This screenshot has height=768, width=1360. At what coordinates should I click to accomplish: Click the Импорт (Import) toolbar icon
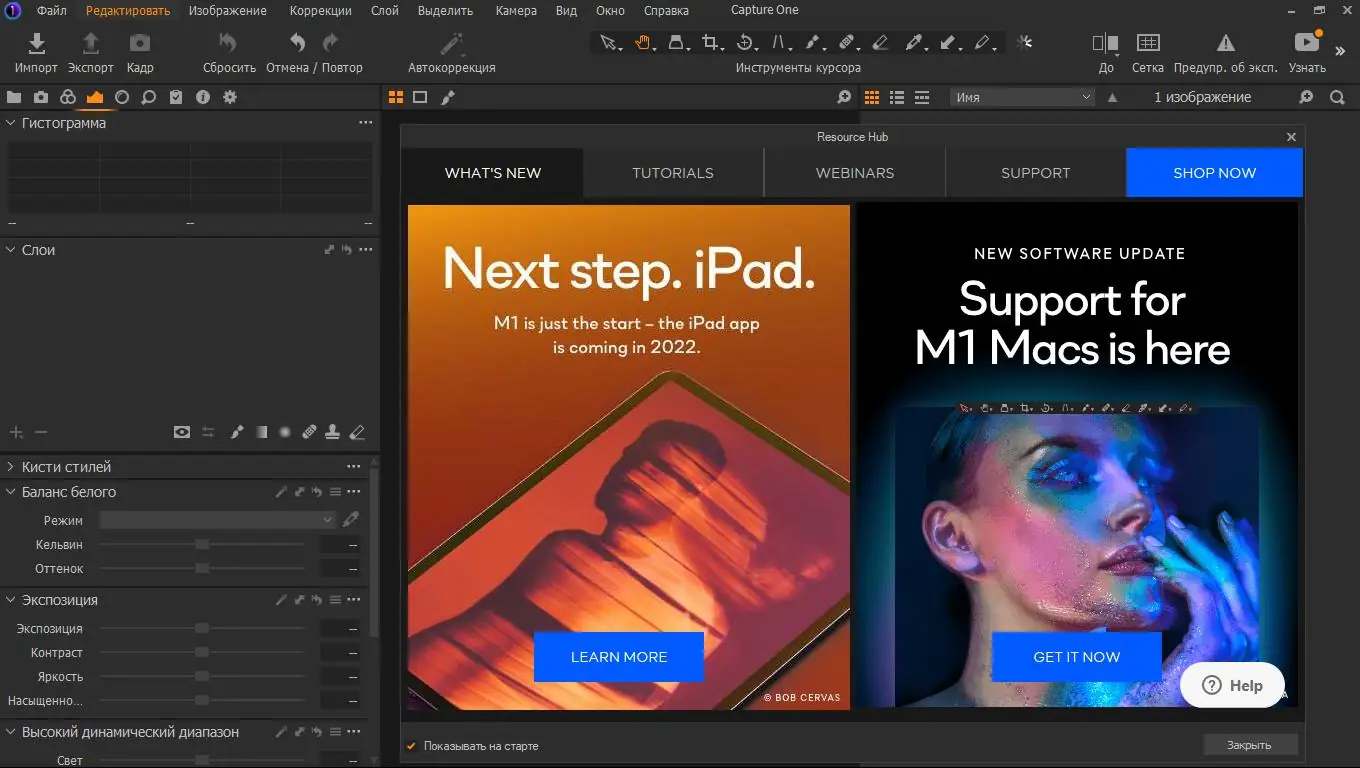point(36,43)
